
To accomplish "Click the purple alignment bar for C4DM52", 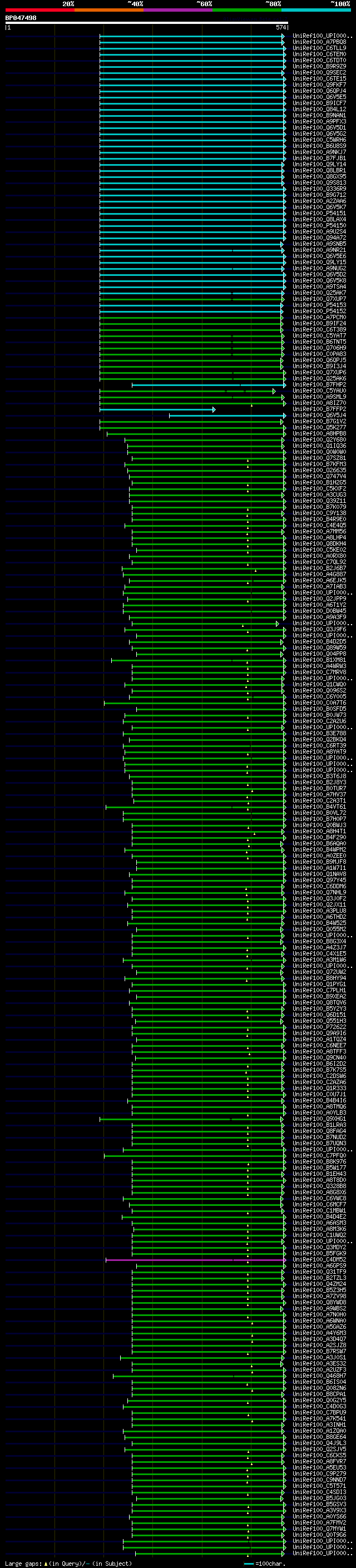I will click(195, 1259).
